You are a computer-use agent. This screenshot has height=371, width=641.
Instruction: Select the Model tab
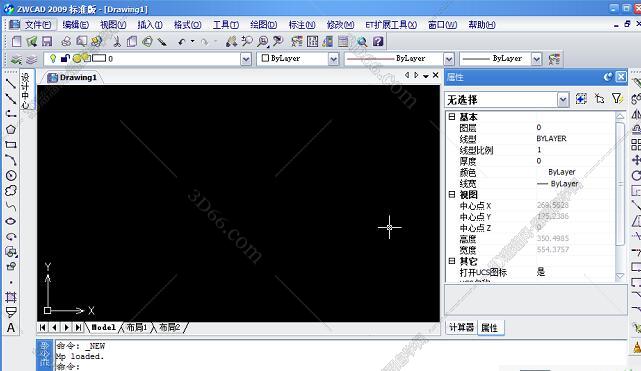[x=103, y=327]
